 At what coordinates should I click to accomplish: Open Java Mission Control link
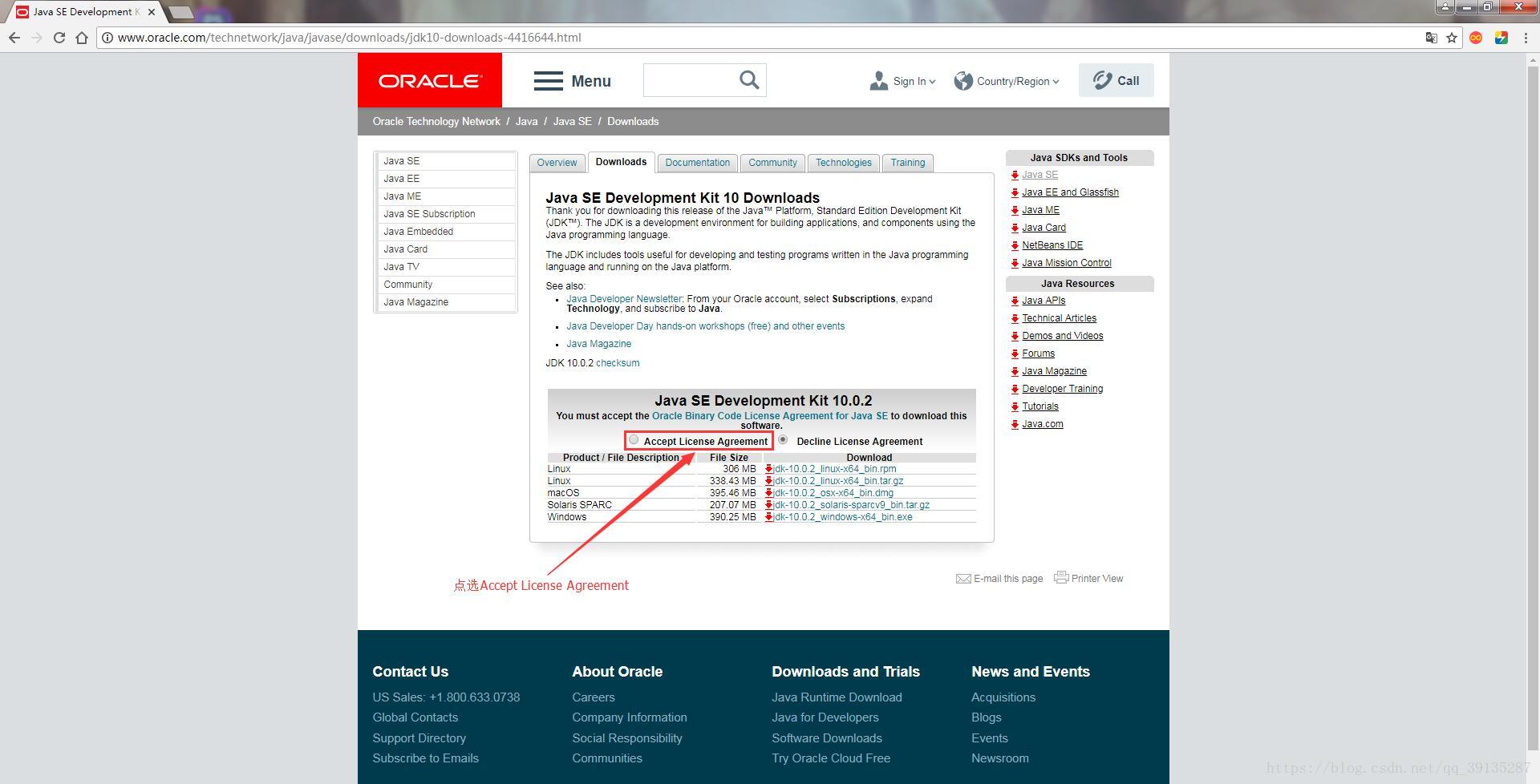pos(1066,263)
